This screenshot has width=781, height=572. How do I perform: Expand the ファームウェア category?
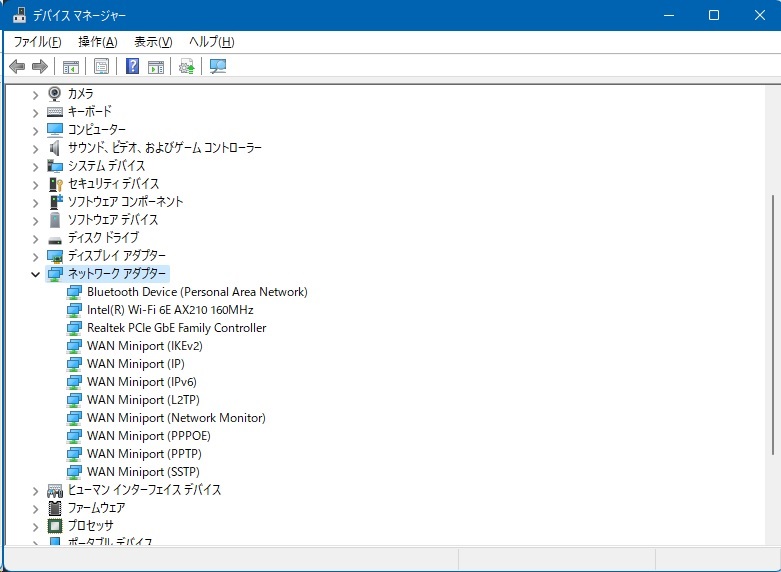[35, 509]
